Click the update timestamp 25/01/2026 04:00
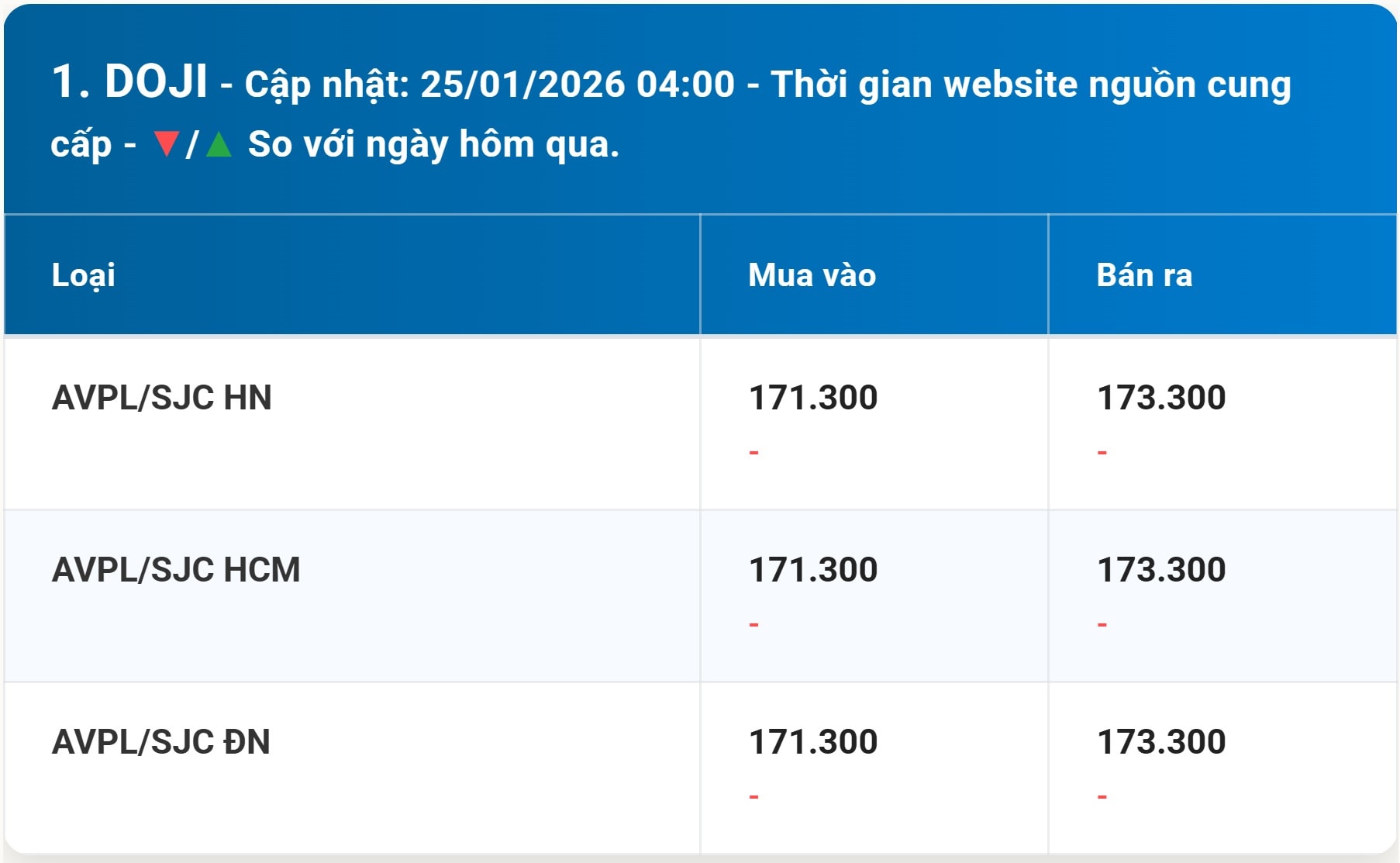This screenshot has height=863, width=1400. pyautogui.click(x=577, y=85)
